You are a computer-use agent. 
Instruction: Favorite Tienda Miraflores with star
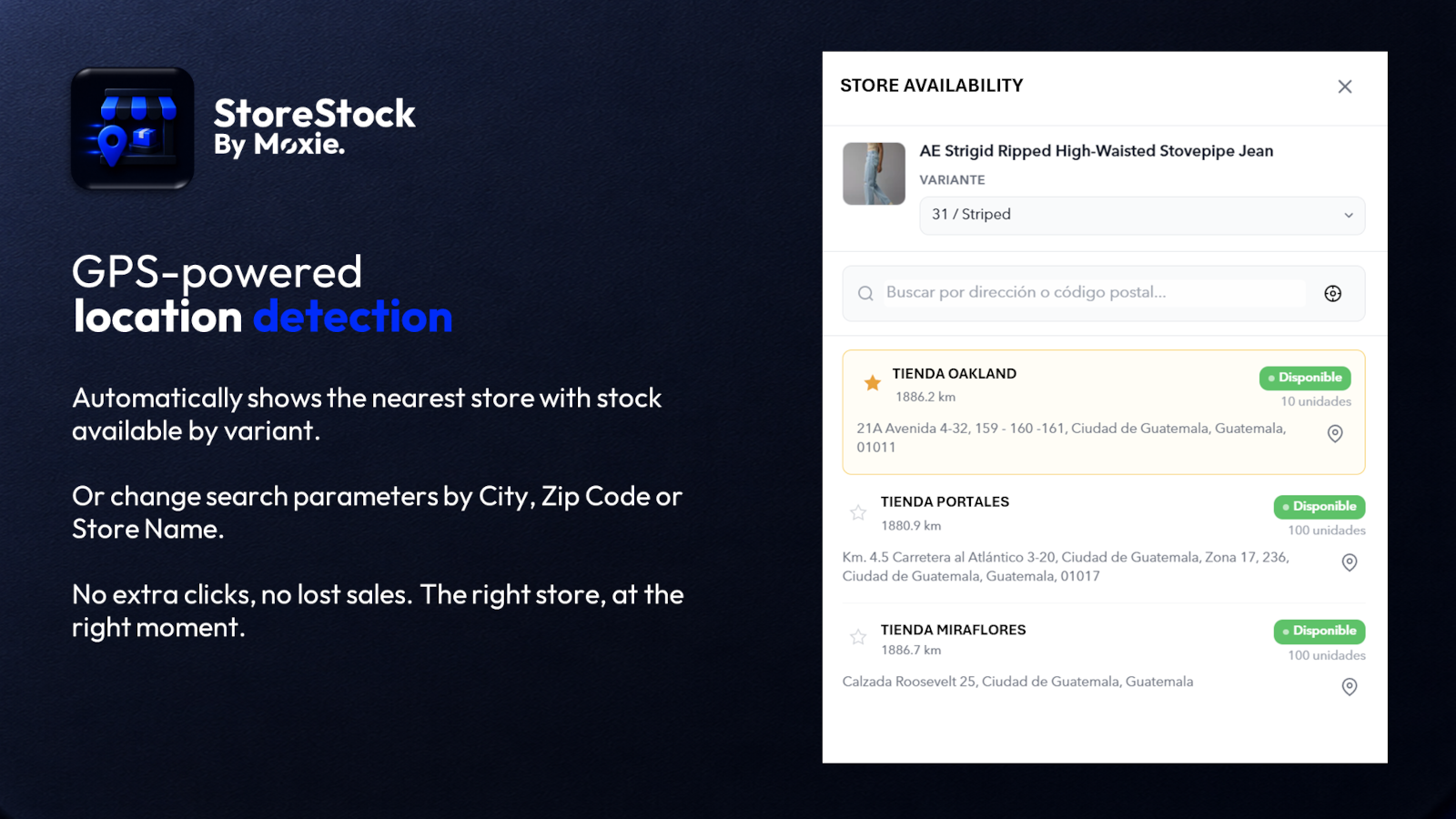[858, 637]
